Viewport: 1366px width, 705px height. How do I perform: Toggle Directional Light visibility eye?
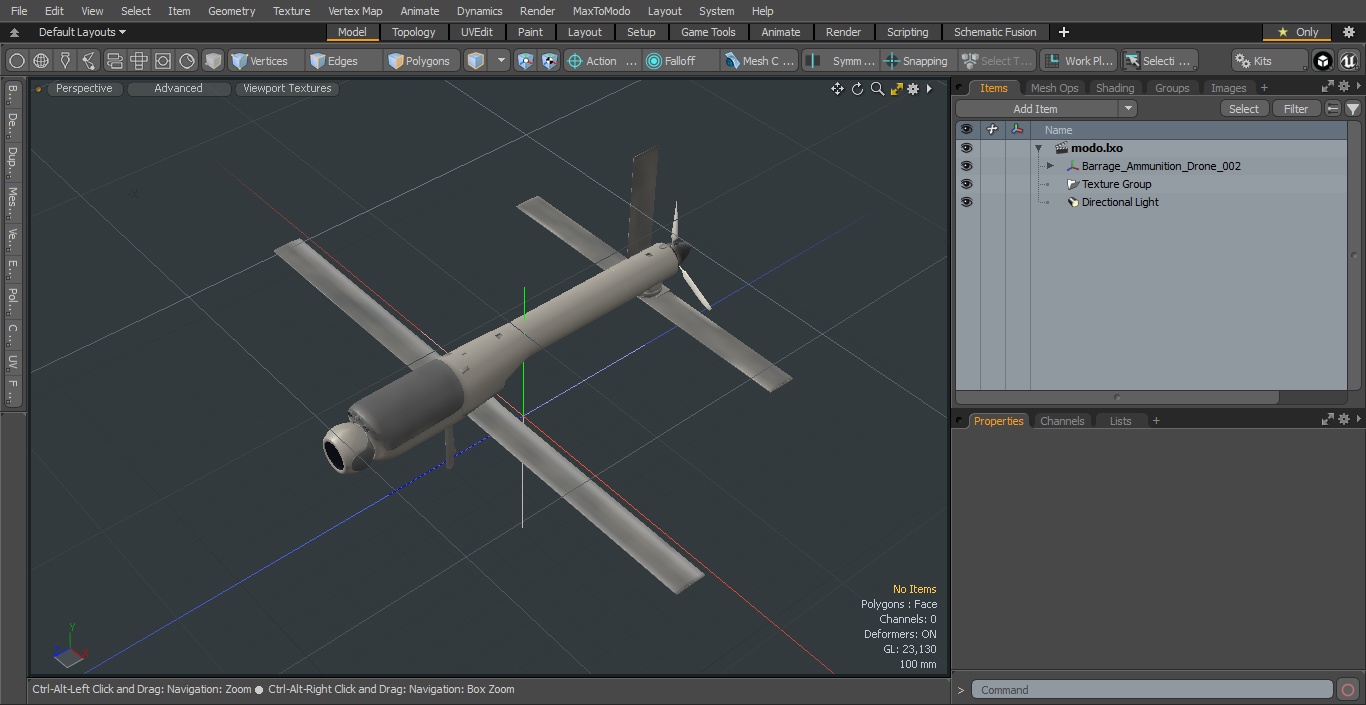pos(966,202)
